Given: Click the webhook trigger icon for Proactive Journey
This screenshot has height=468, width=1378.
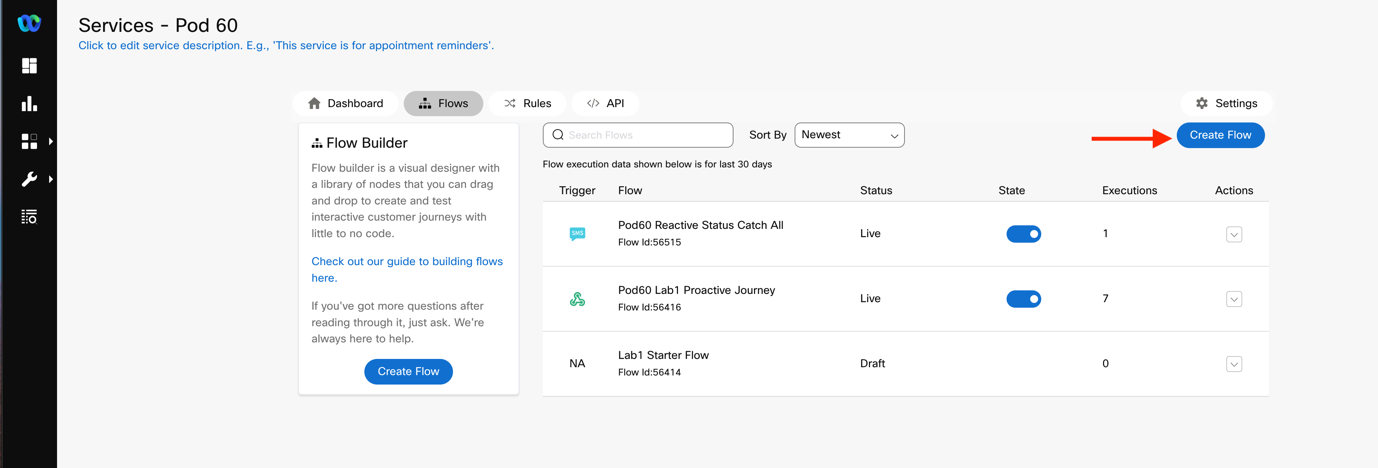Looking at the screenshot, I should (577, 299).
